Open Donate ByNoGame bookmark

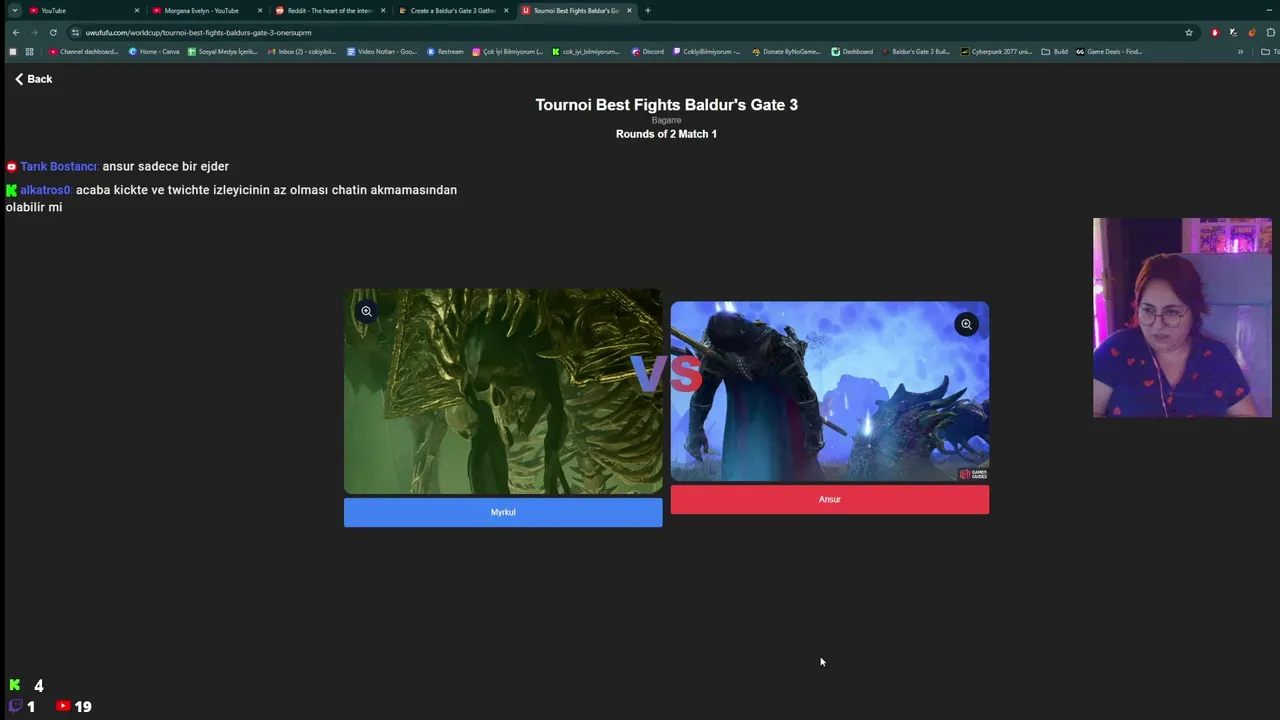786,52
